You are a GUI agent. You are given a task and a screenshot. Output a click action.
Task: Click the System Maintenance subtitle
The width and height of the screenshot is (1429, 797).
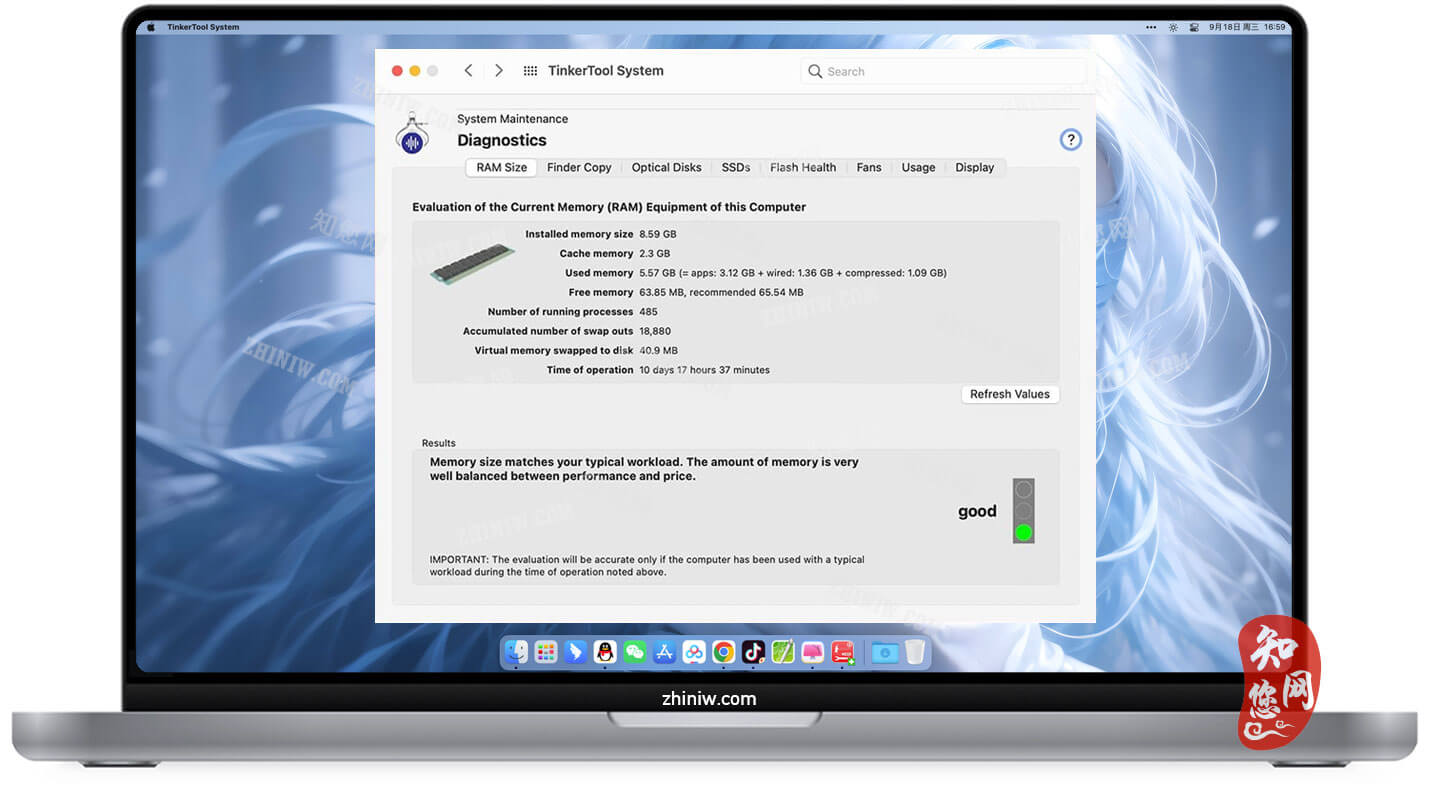click(x=512, y=119)
